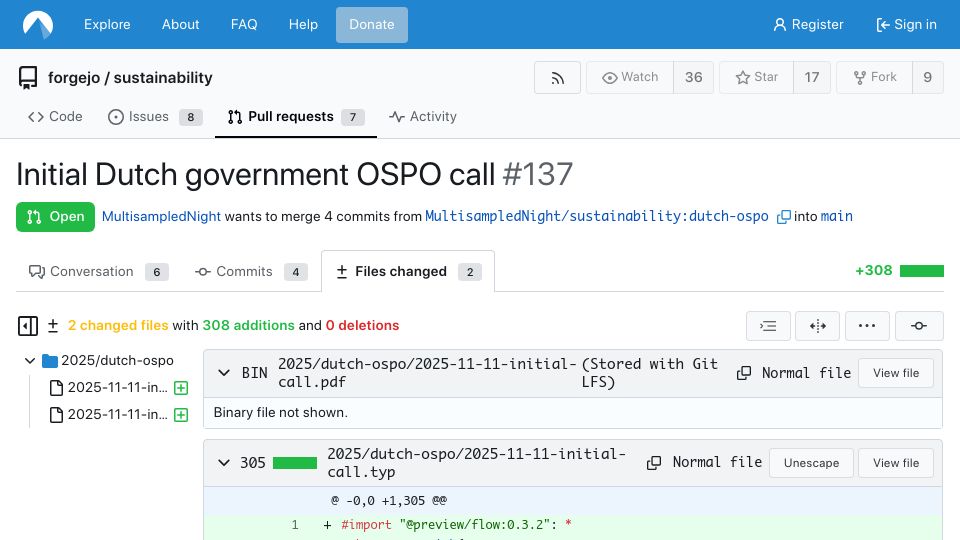Open the Help menu item
Screen dimensions: 960x540
pos(303,24)
